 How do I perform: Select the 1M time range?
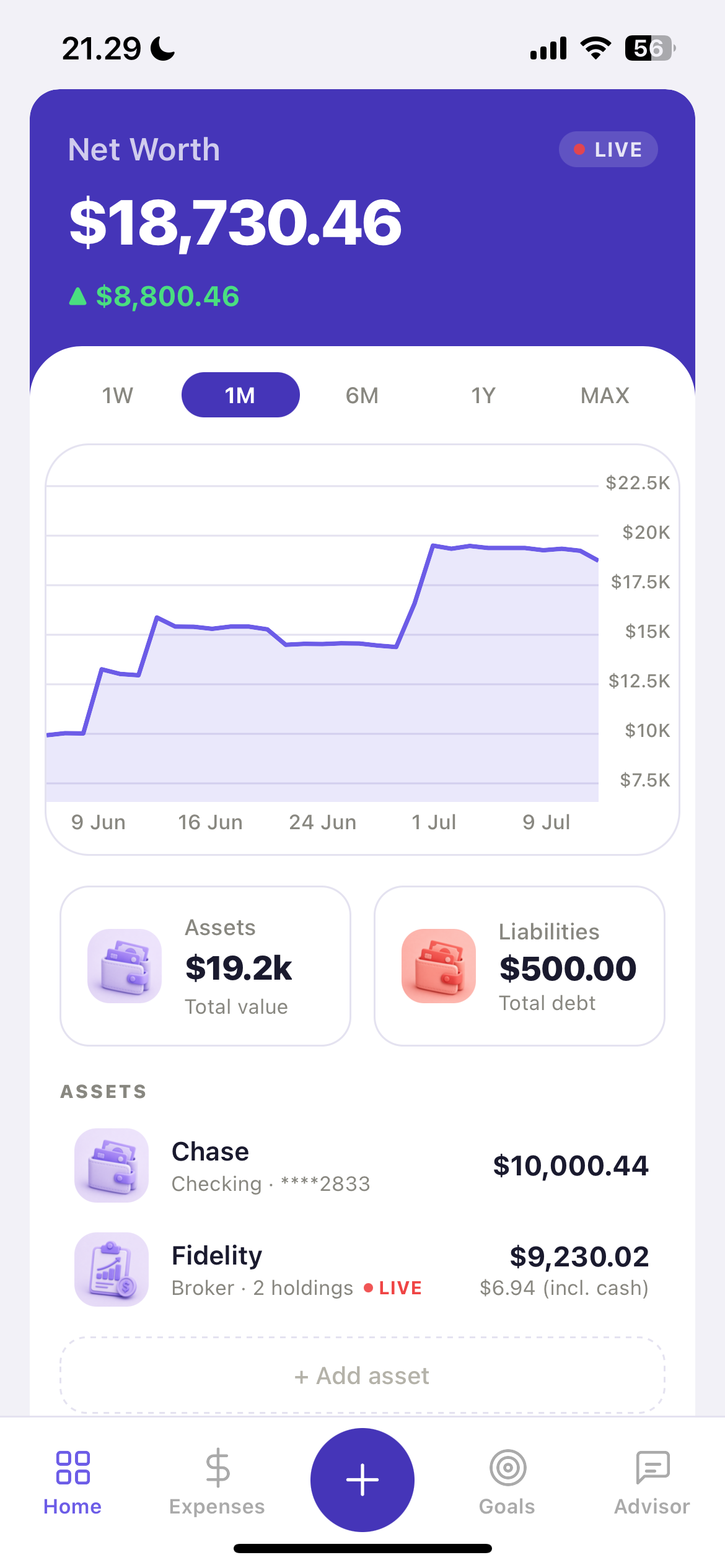click(240, 395)
